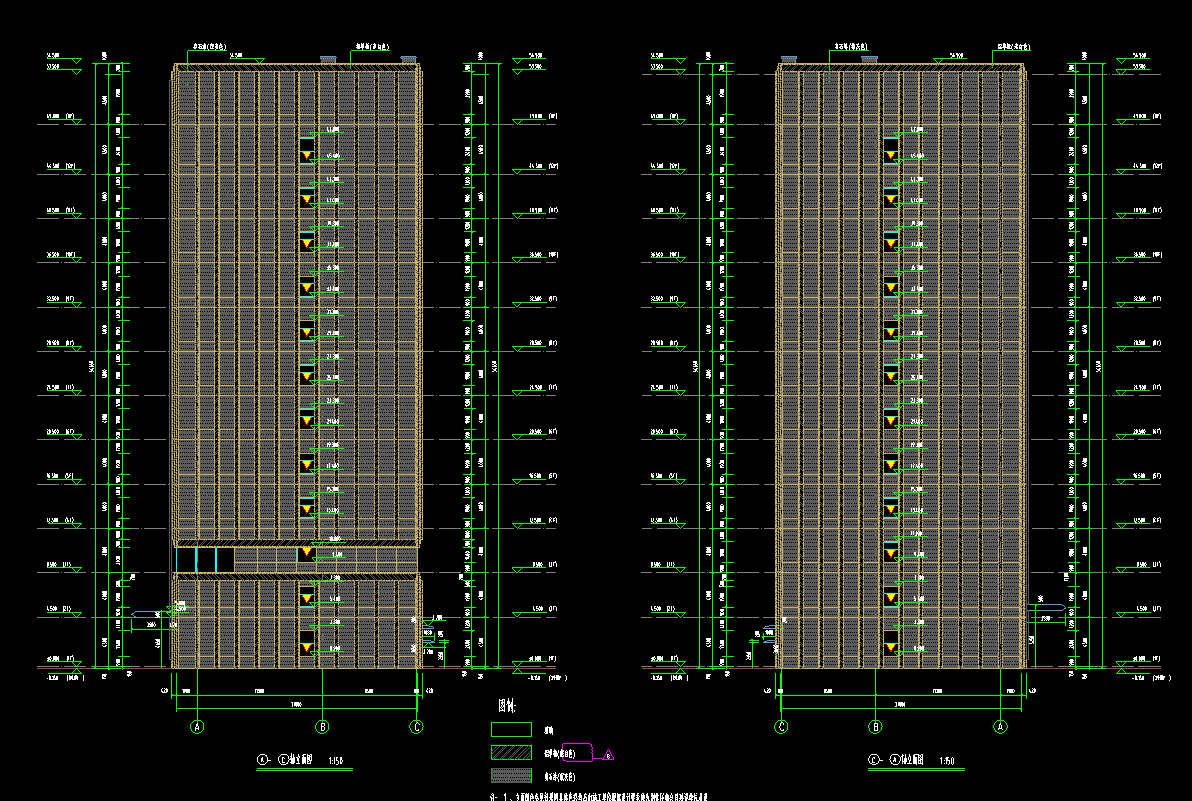Click the legend heading text

pyautogui.click(x=510, y=708)
